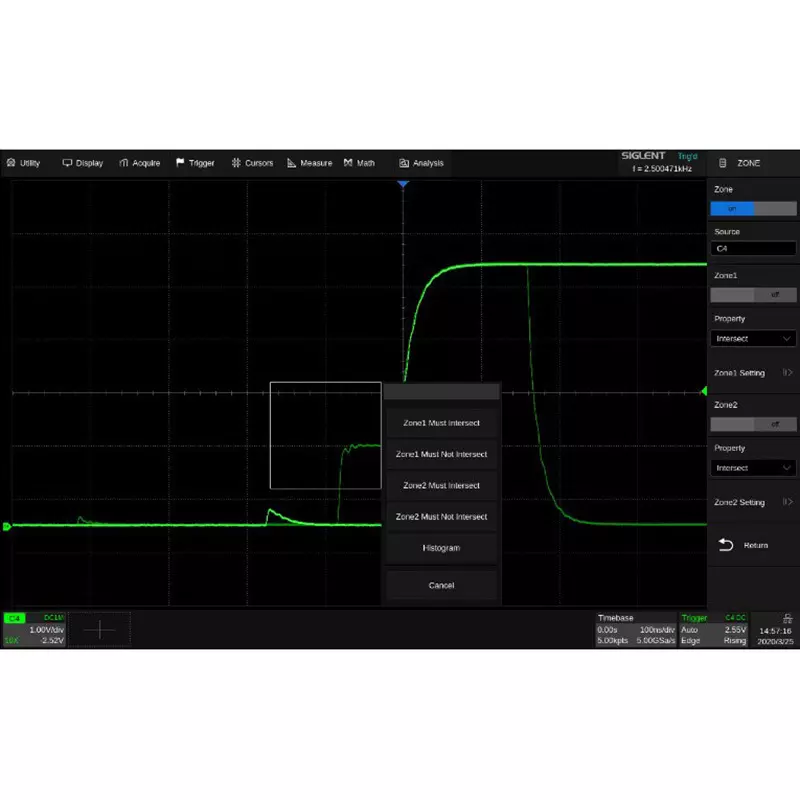Click the Rising slope text

pyautogui.click(x=735, y=641)
